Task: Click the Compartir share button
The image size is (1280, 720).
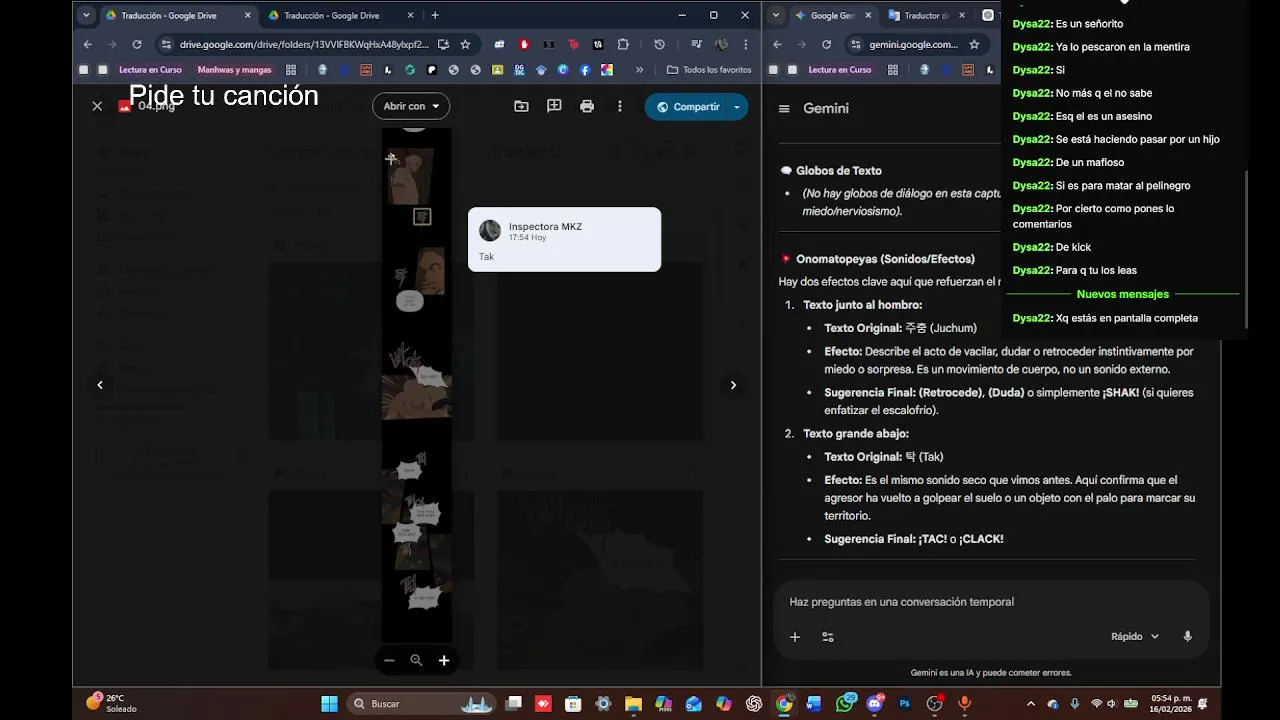Action: pyautogui.click(x=687, y=107)
